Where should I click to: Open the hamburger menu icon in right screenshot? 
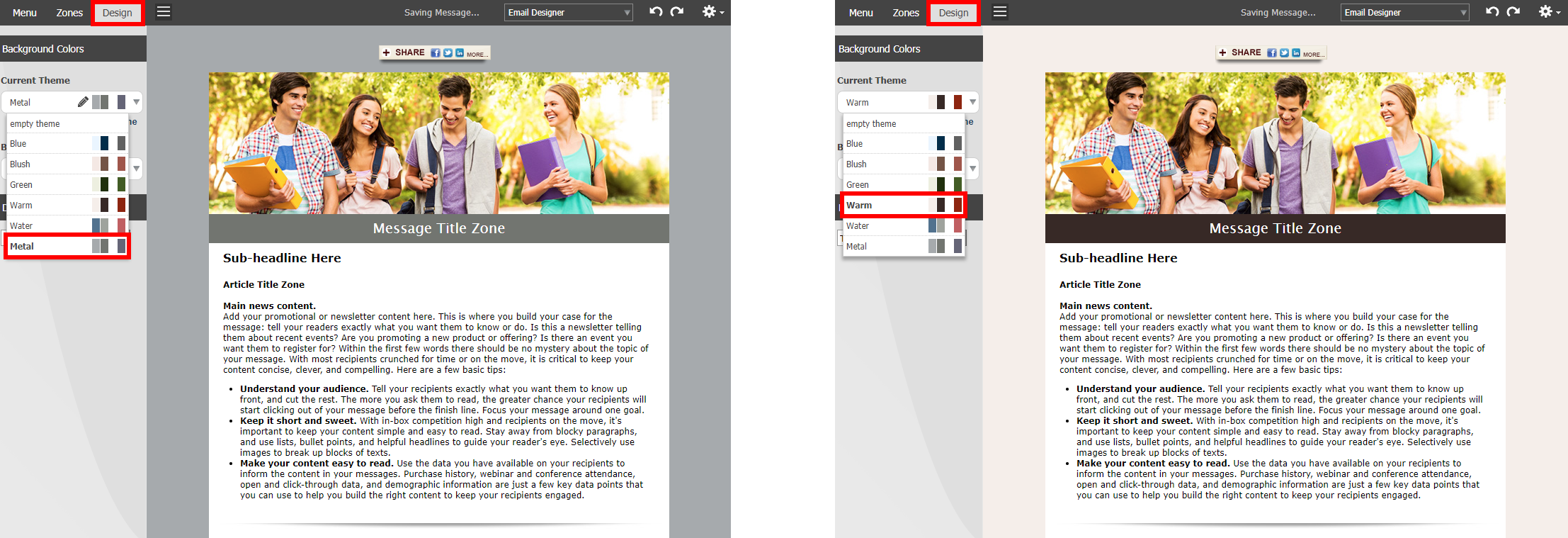(x=1000, y=12)
